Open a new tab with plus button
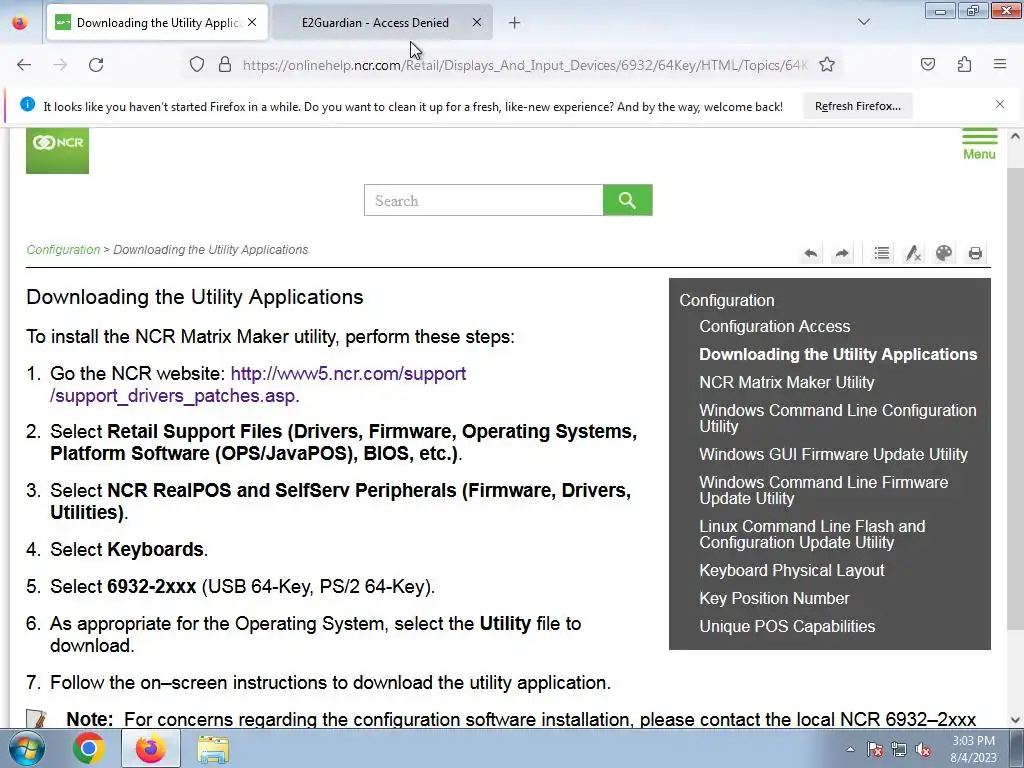 (515, 23)
